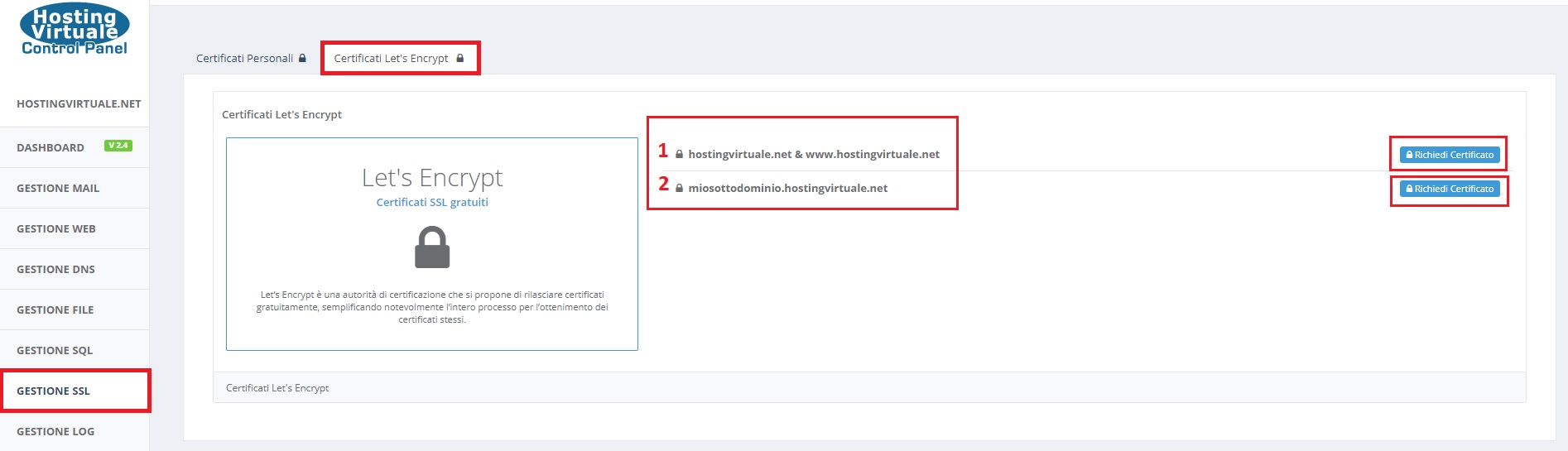Click the Let's Encrypt description paragraph
The image size is (1568, 451).
point(432,307)
